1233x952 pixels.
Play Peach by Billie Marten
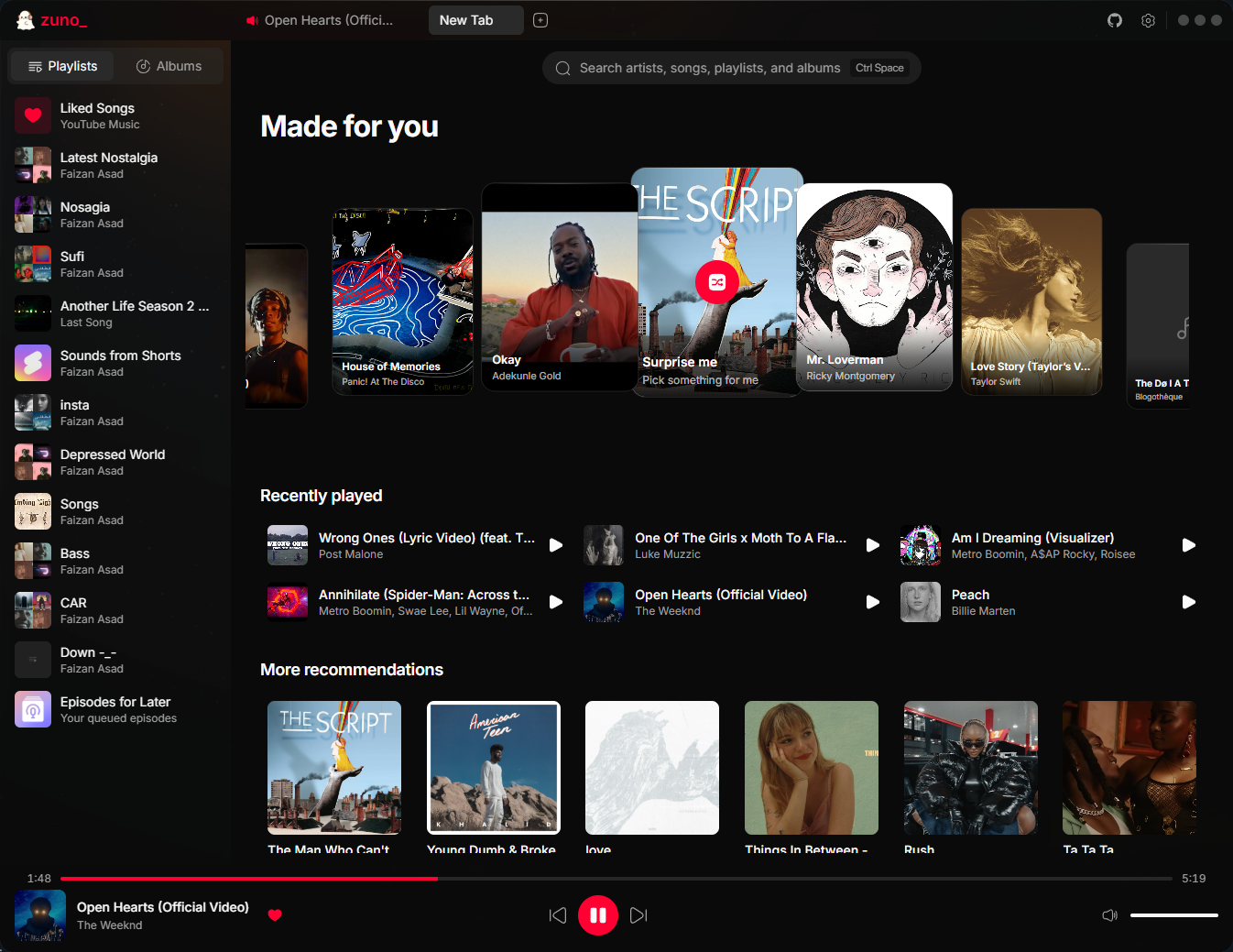tap(1189, 602)
